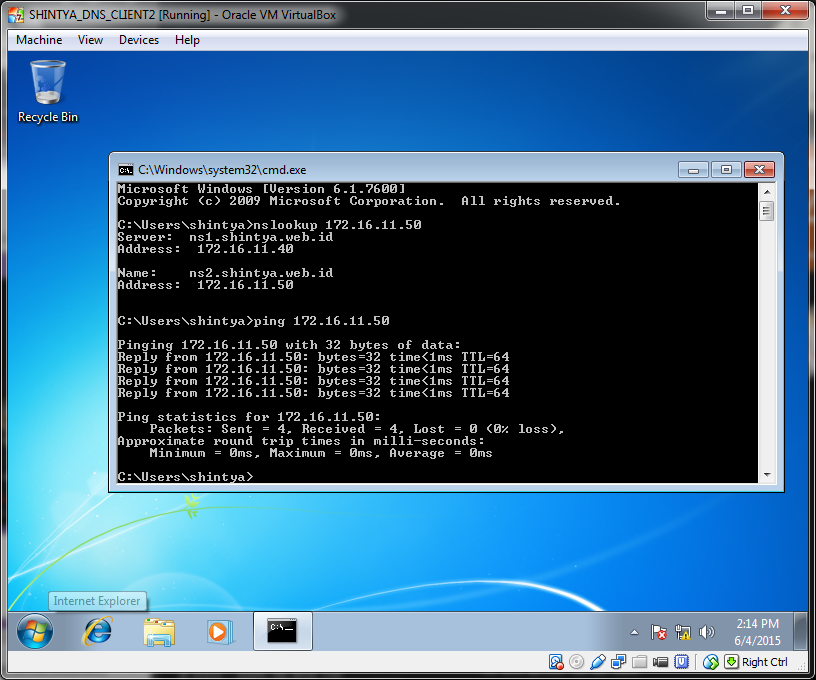Click the 'ns2.shintya.web.id' name text
Viewport: 816px width, 680px height.
(x=261, y=273)
